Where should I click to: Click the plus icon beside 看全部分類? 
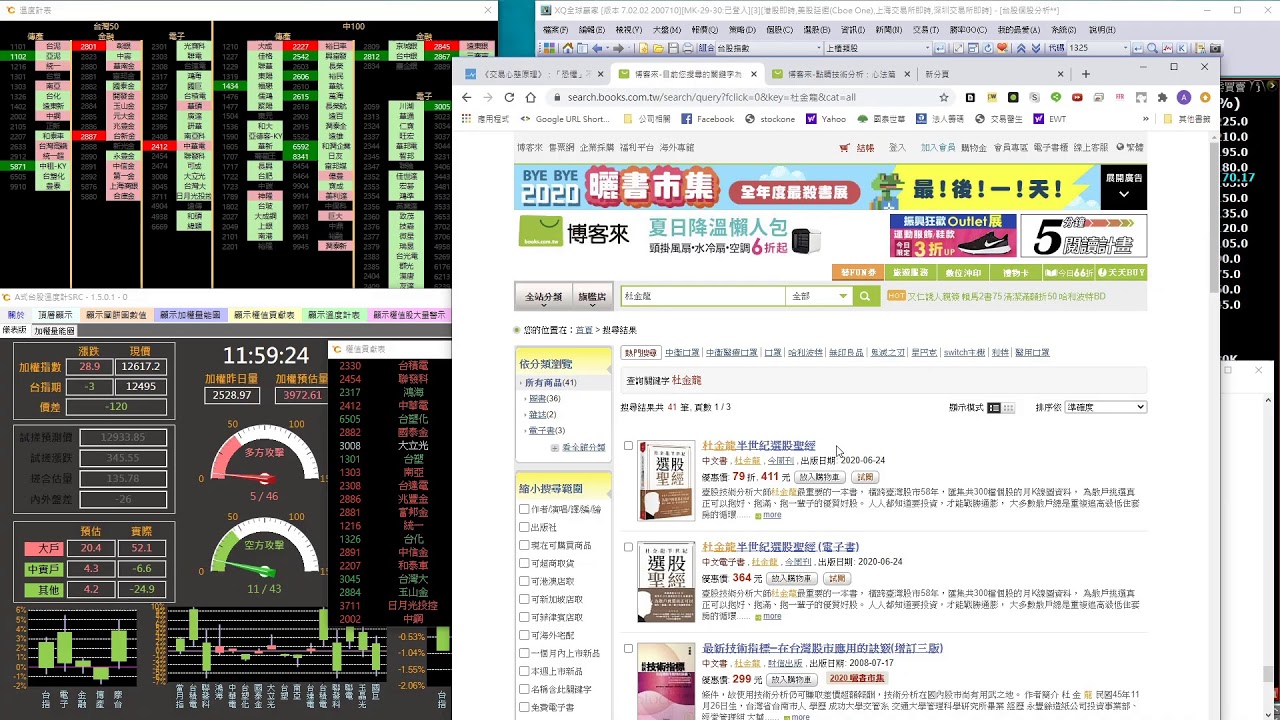click(554, 448)
